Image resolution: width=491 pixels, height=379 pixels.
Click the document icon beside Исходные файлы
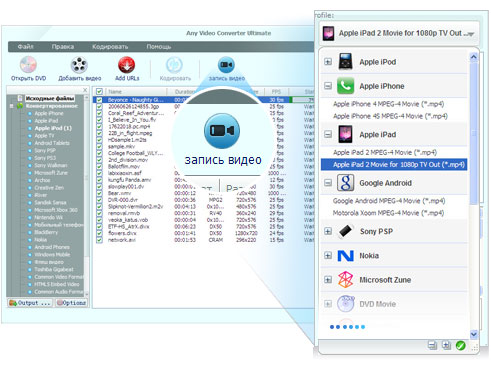point(20,98)
